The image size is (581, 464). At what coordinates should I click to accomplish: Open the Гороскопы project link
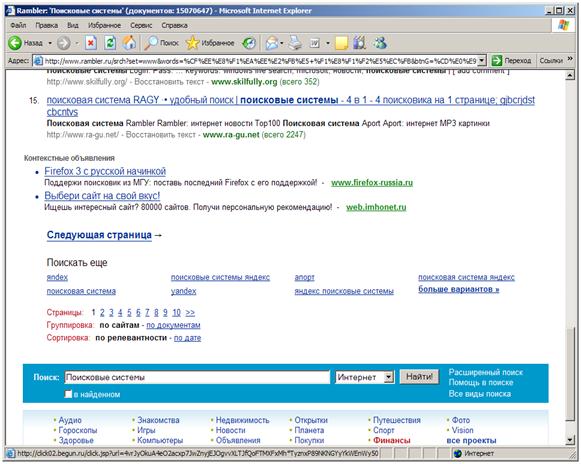[78, 430]
